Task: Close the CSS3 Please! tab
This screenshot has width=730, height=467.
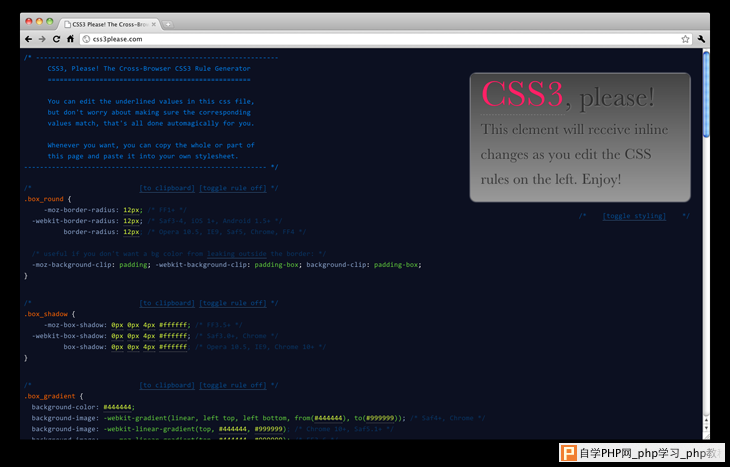Action: click(154, 24)
